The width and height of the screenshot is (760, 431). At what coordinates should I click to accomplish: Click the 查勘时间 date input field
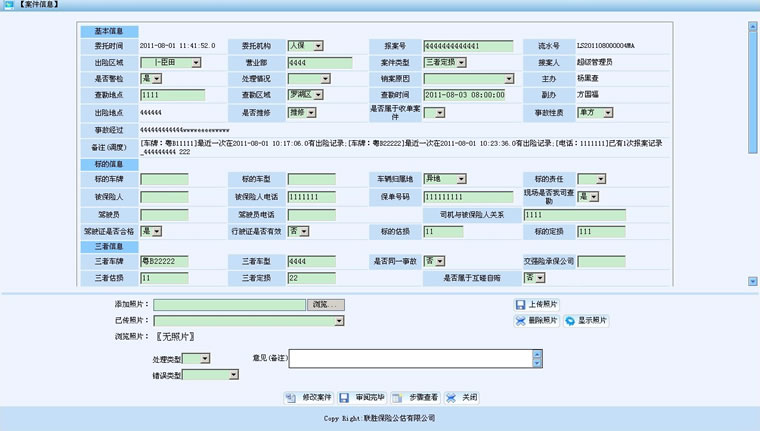tap(464, 95)
